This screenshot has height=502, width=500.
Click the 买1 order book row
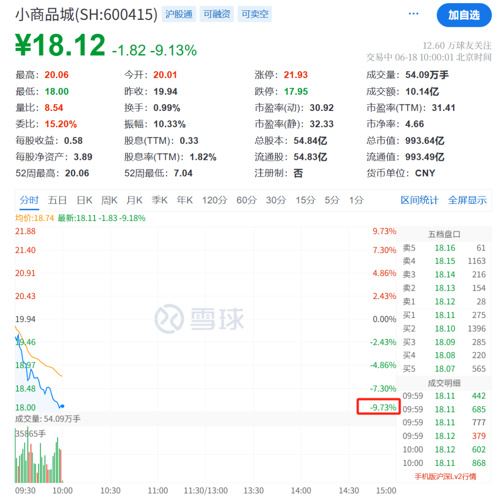pyautogui.click(x=444, y=315)
